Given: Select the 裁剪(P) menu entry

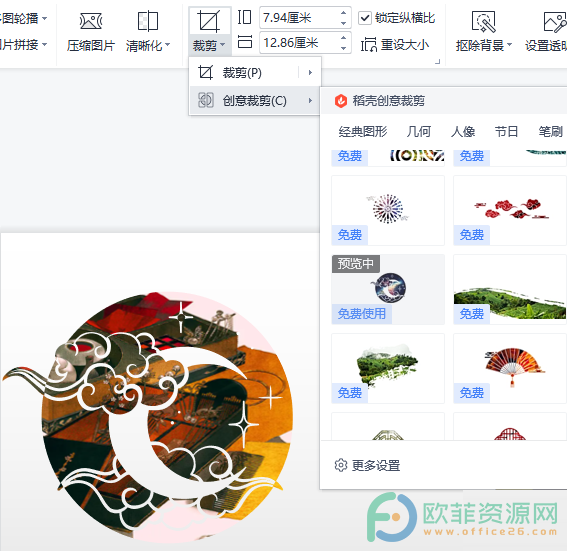Looking at the screenshot, I should (x=255, y=73).
